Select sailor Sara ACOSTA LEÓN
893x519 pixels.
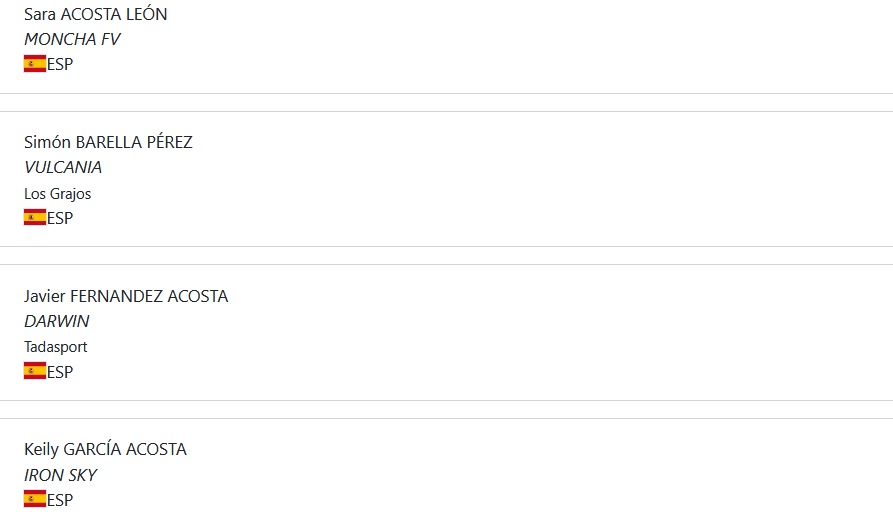96,14
